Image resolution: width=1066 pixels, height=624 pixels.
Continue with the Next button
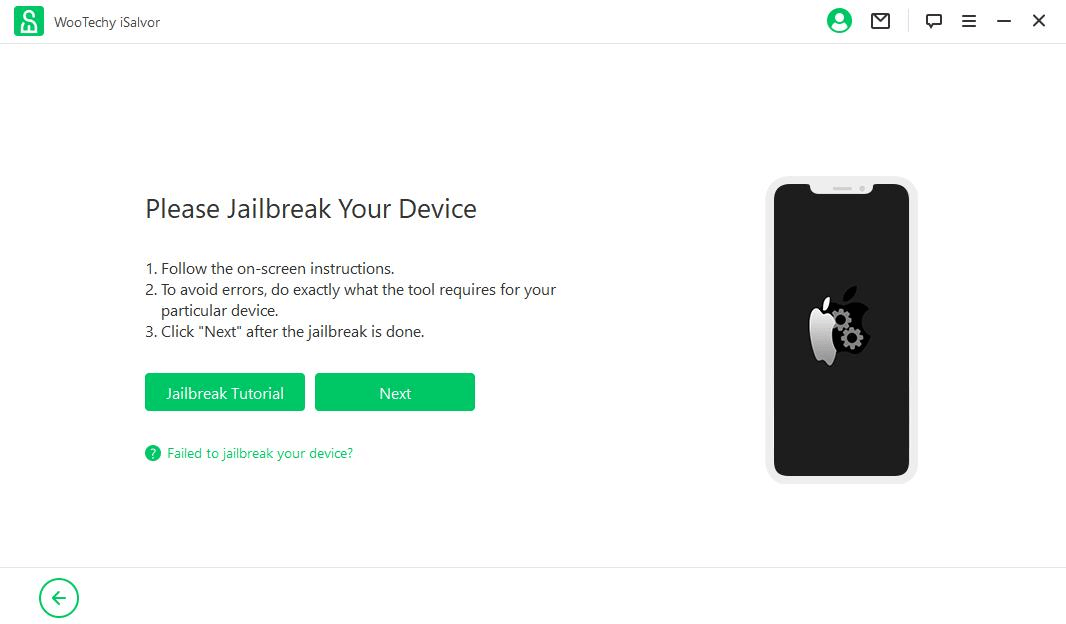(395, 392)
